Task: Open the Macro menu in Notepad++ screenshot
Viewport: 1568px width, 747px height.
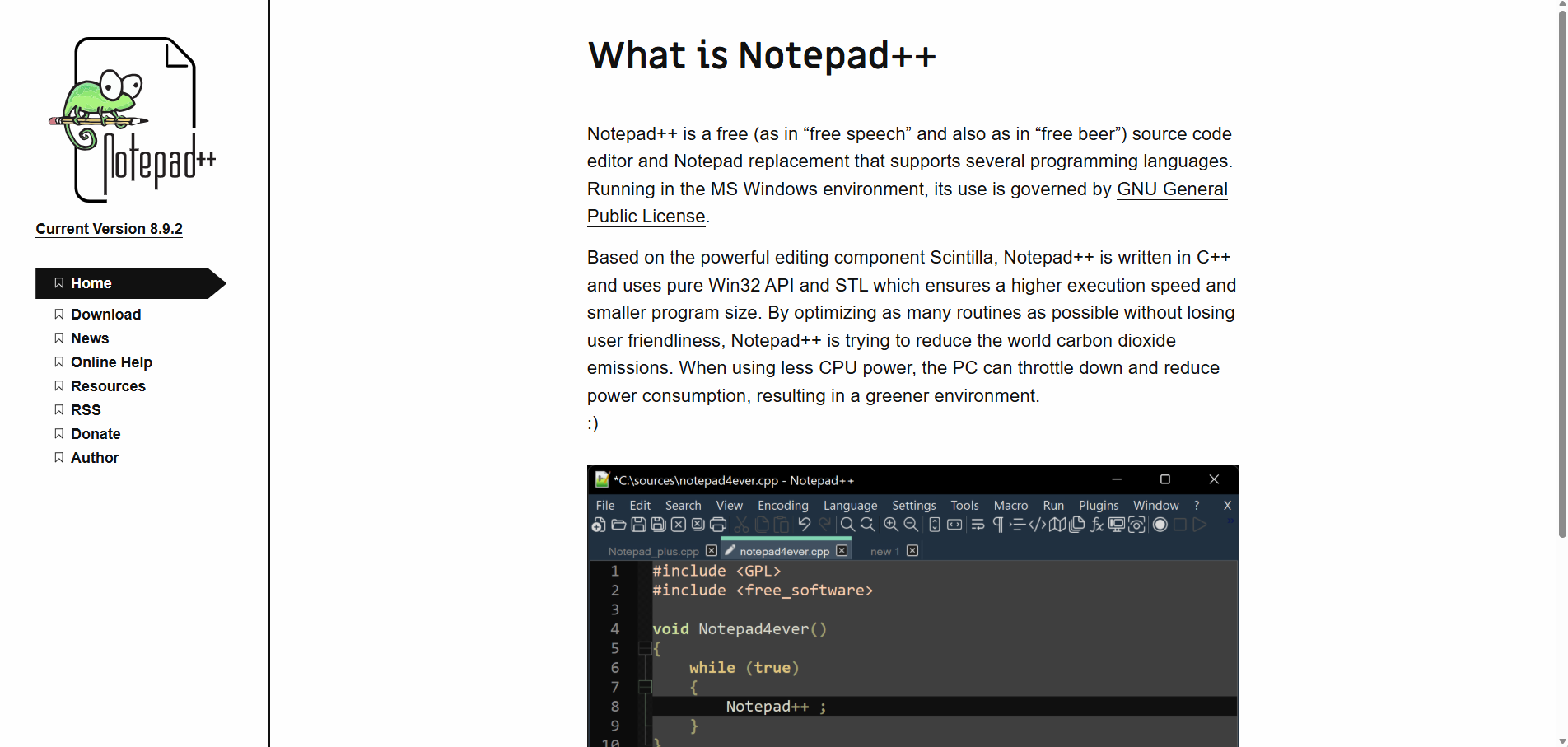Action: click(1011, 506)
